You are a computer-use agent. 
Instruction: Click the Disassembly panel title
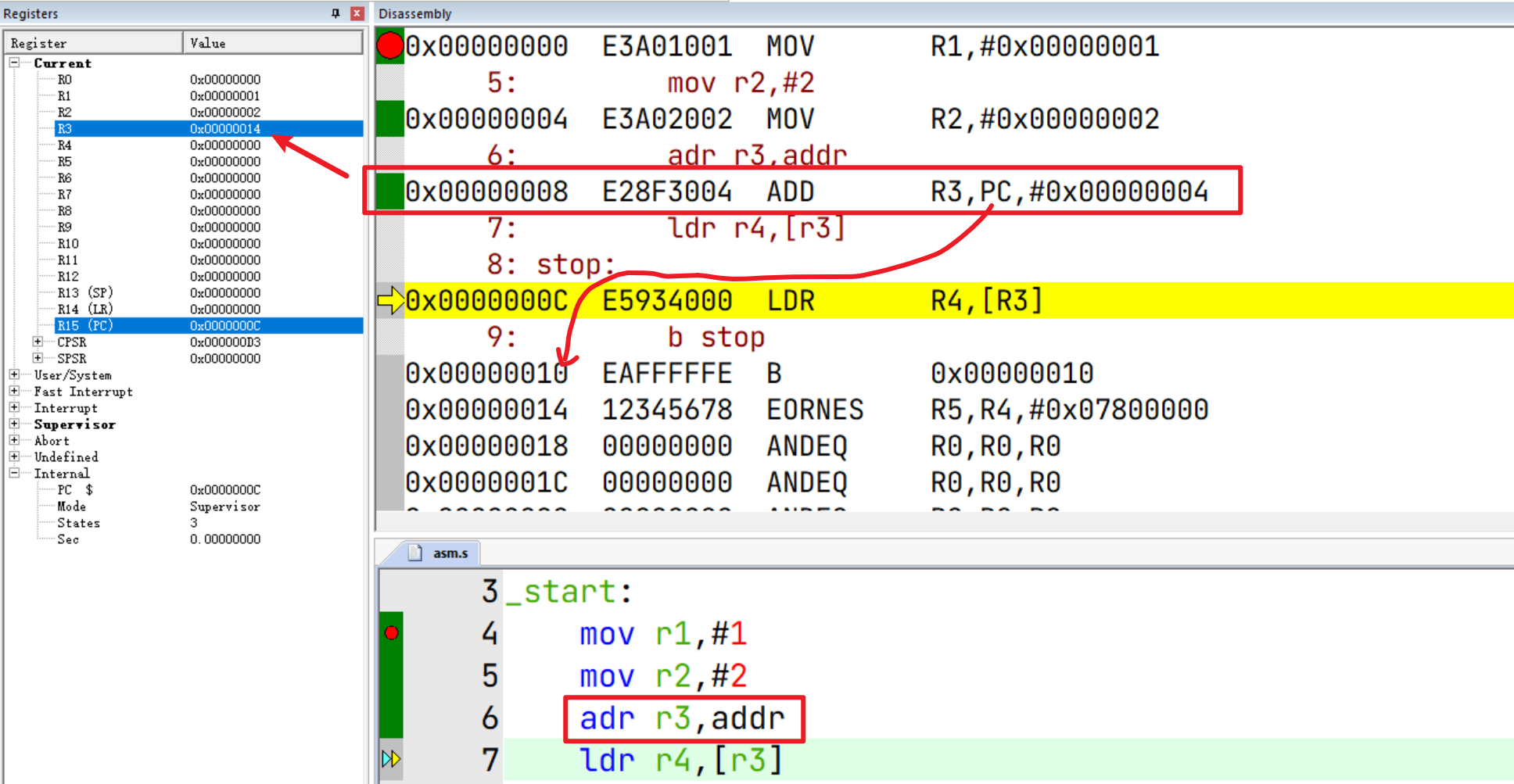(415, 13)
